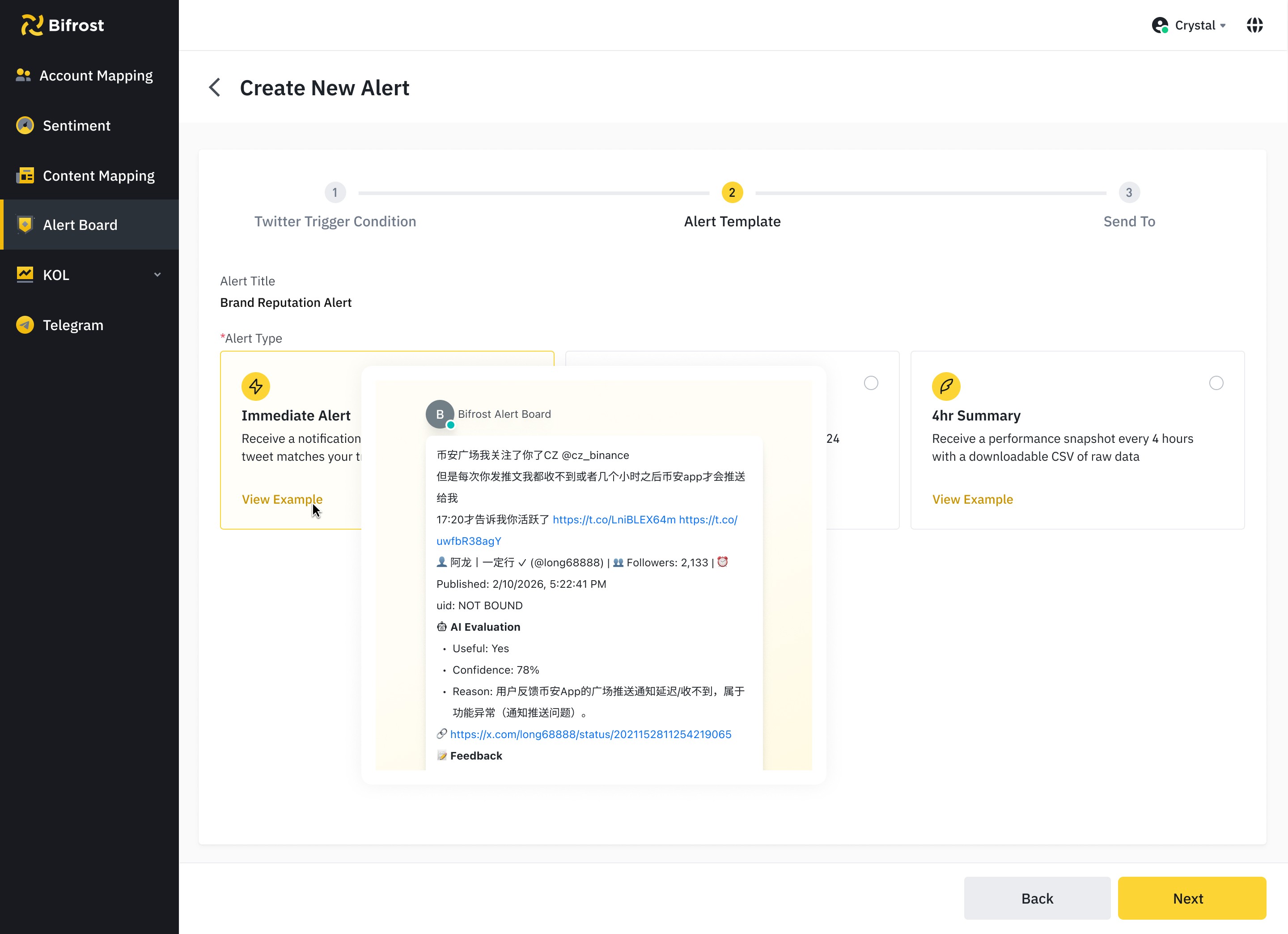Click View Example under 4hr Summary
The width and height of the screenshot is (1288, 934).
972,499
